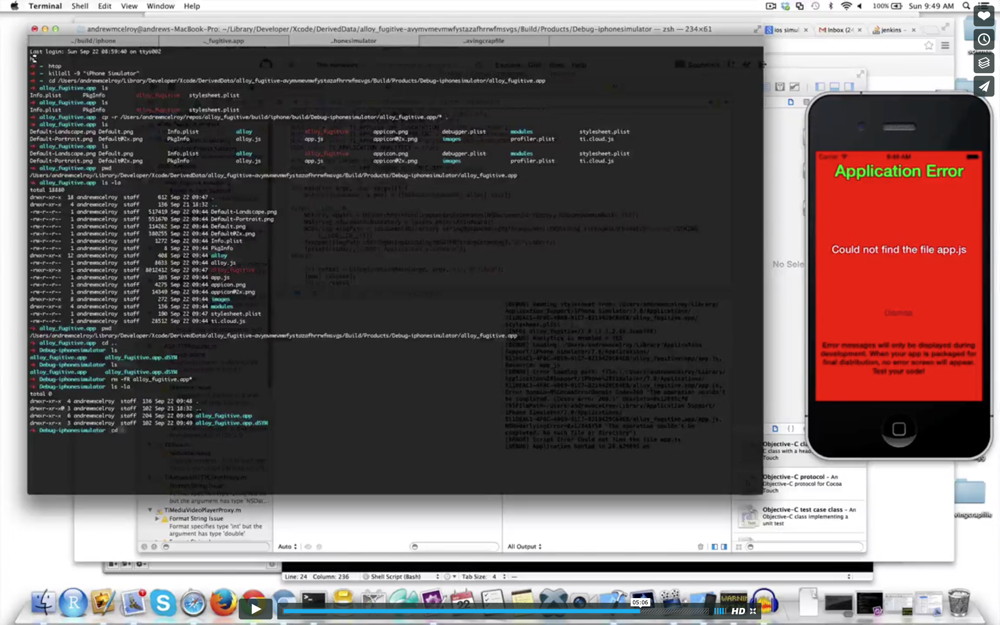1000x625 pixels.
Task: Click the grid view icon in Xcode's library
Action: (739, 547)
